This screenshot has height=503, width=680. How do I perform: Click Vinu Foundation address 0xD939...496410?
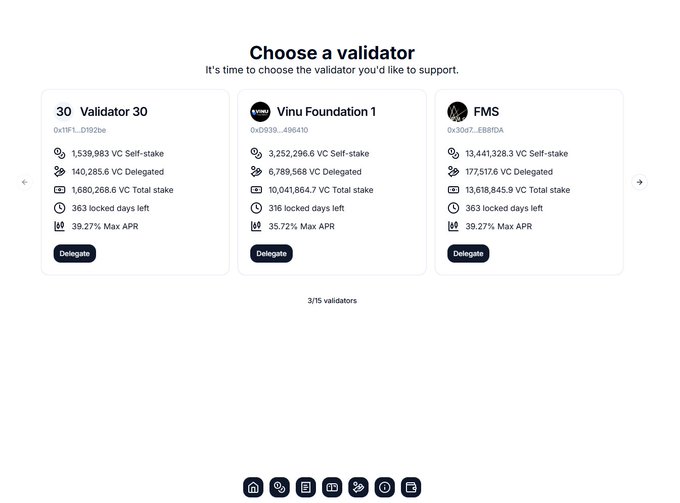(279, 130)
